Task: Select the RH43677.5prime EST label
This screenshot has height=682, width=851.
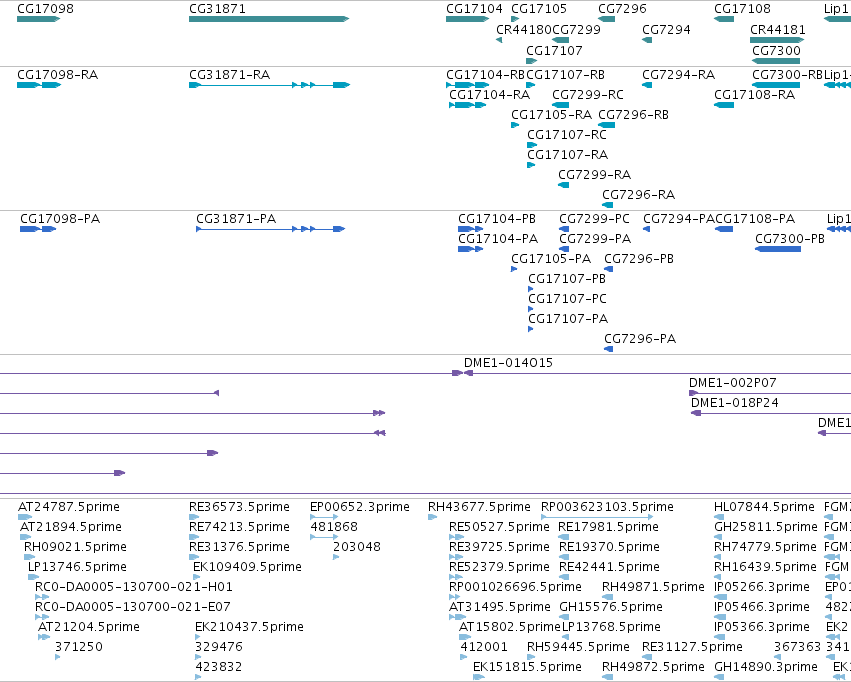Action: [479, 507]
